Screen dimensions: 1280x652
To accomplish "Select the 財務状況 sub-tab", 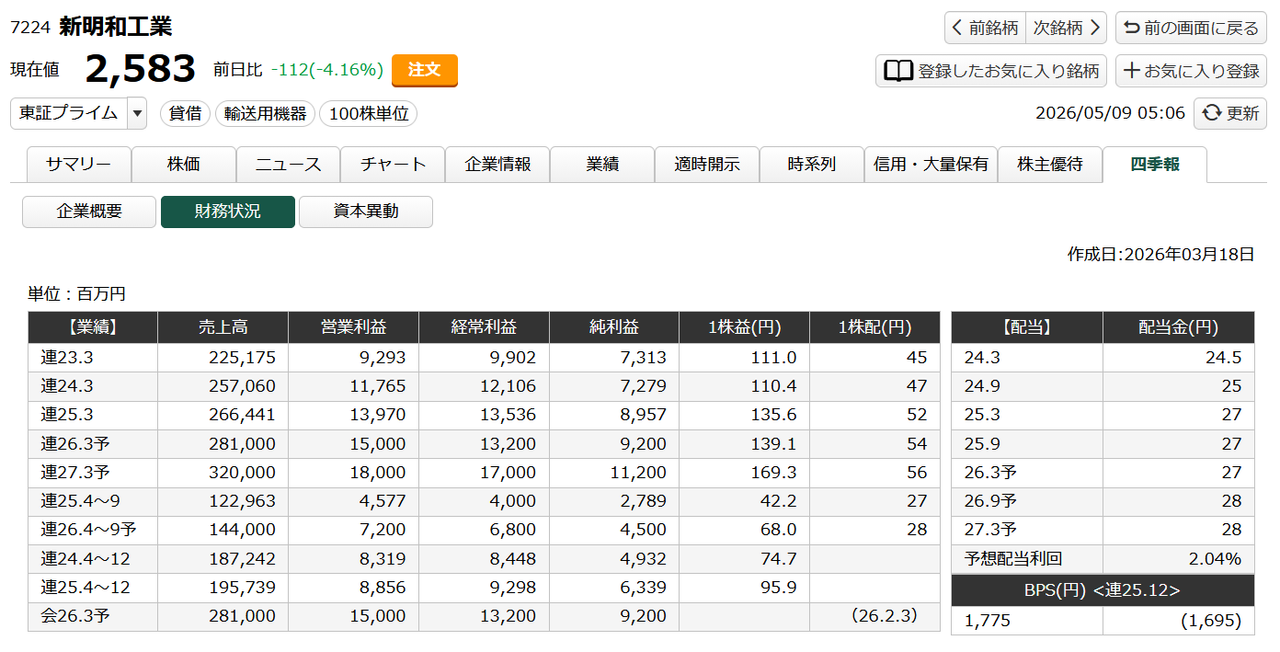I will [x=228, y=212].
